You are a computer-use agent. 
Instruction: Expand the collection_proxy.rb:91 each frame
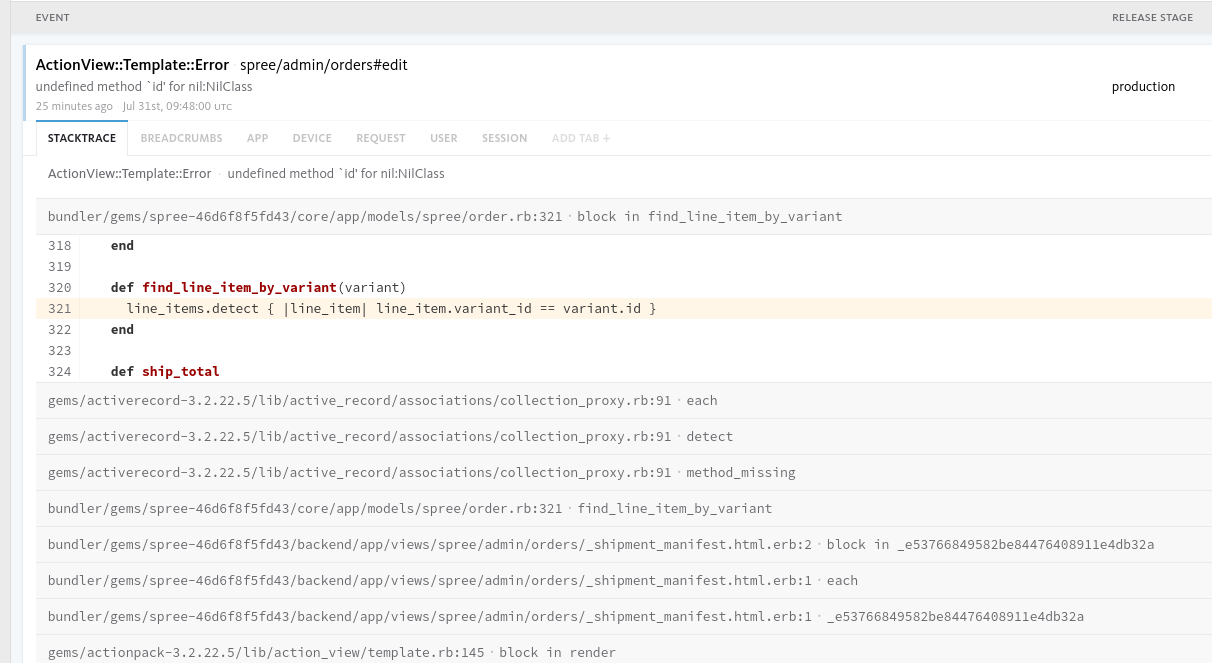point(624,400)
